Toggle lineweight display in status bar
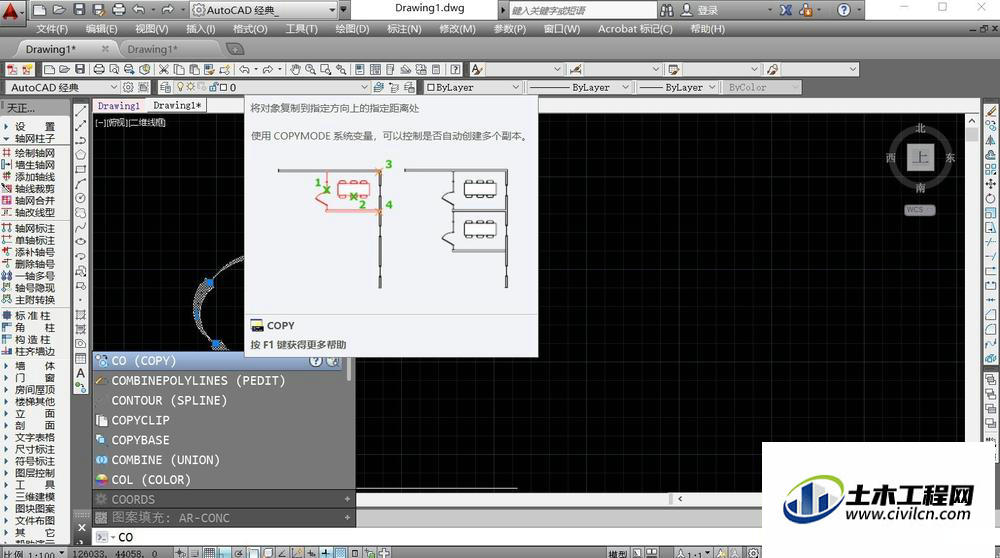Viewport: 1000px width, 558px height. pos(326,553)
